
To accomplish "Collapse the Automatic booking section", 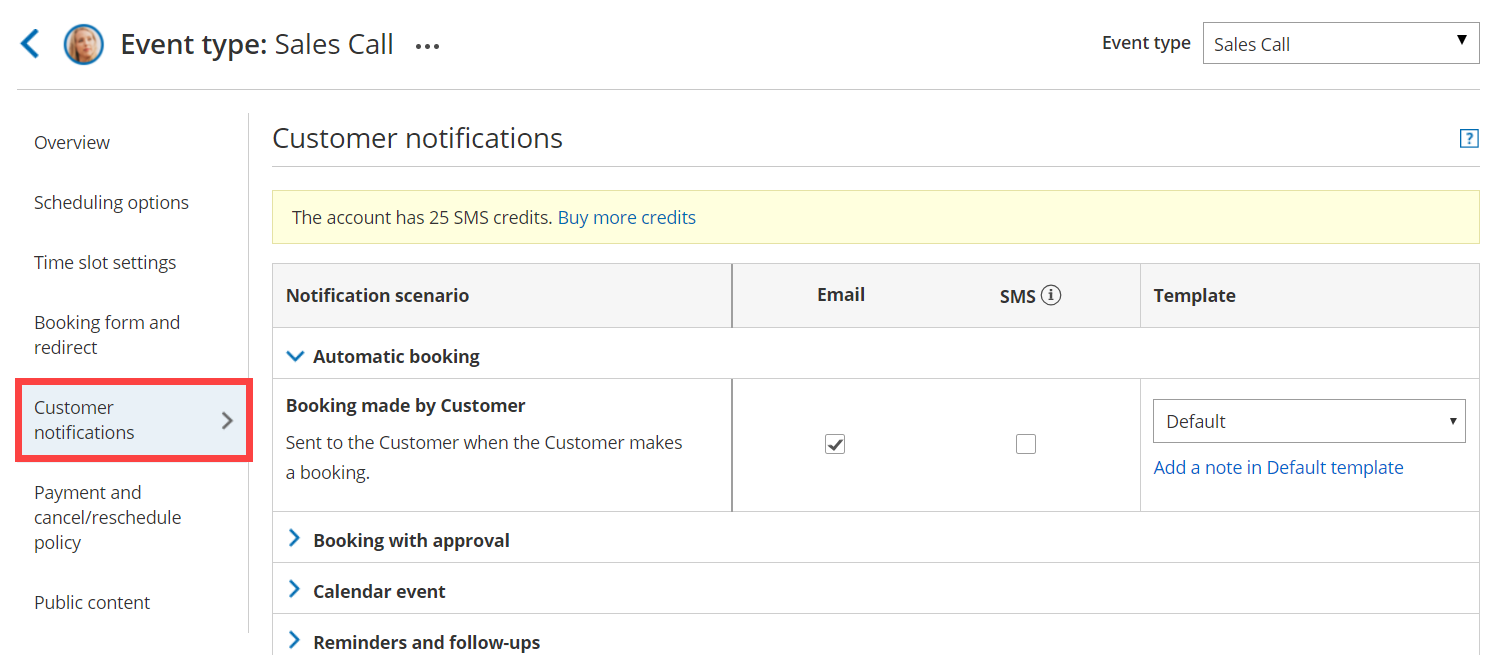I will (x=295, y=356).
